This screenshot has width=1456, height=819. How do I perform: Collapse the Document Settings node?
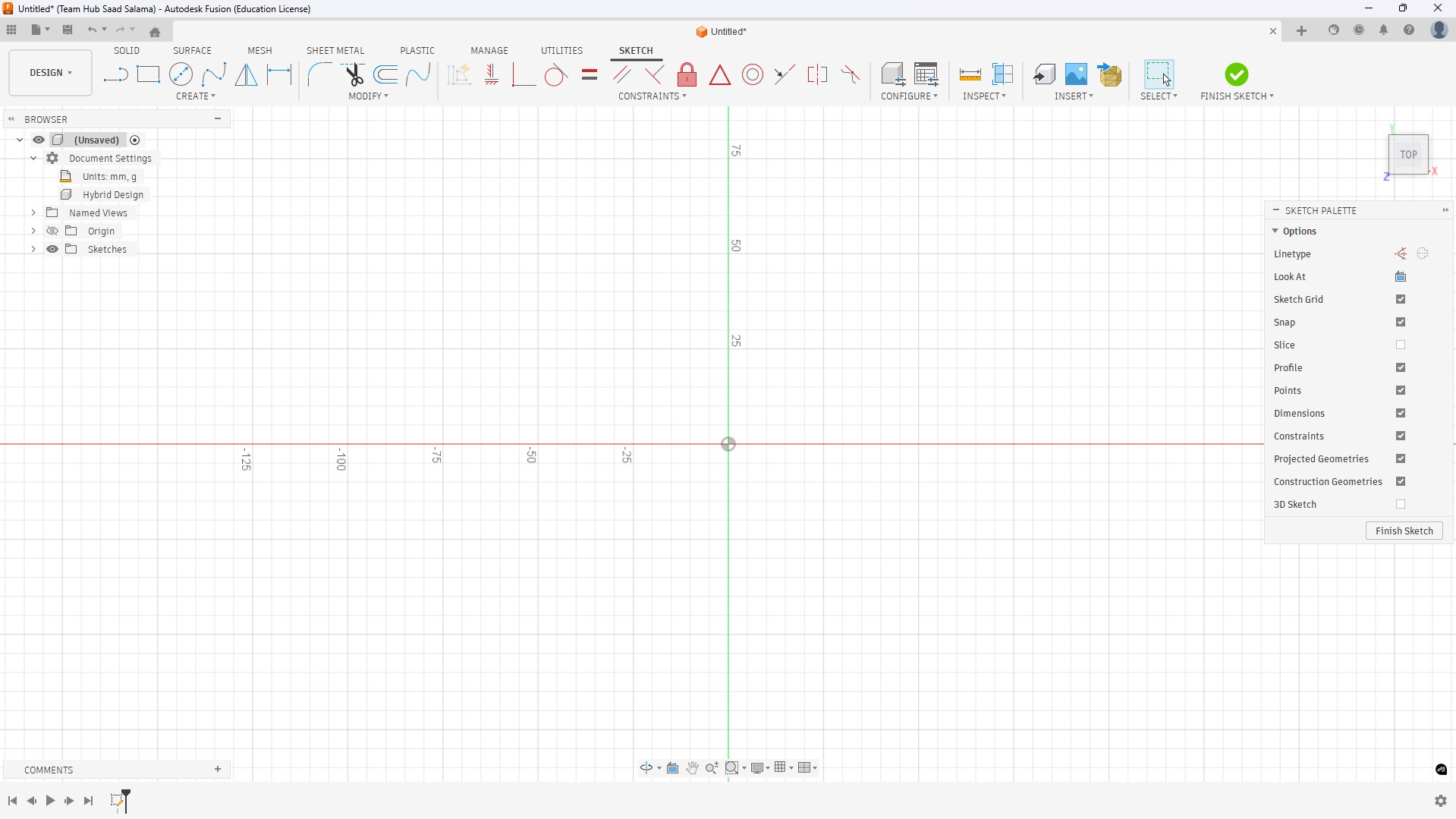33,159
